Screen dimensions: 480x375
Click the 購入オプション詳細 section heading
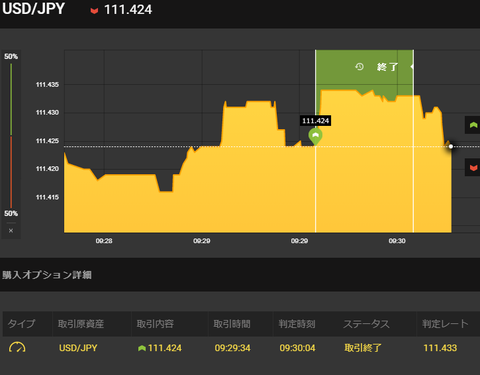[47, 275]
